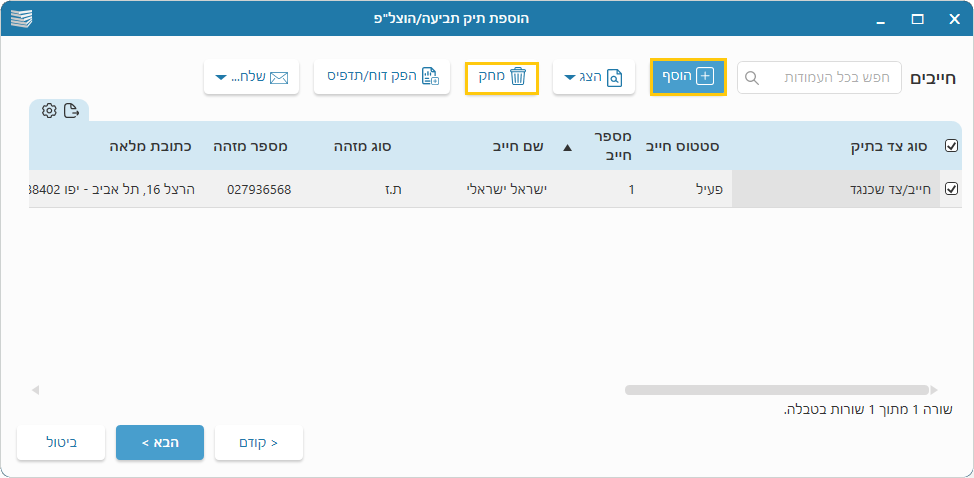This screenshot has width=974, height=478.
Task: Sort by the שם חייב column header
Action: [518, 146]
